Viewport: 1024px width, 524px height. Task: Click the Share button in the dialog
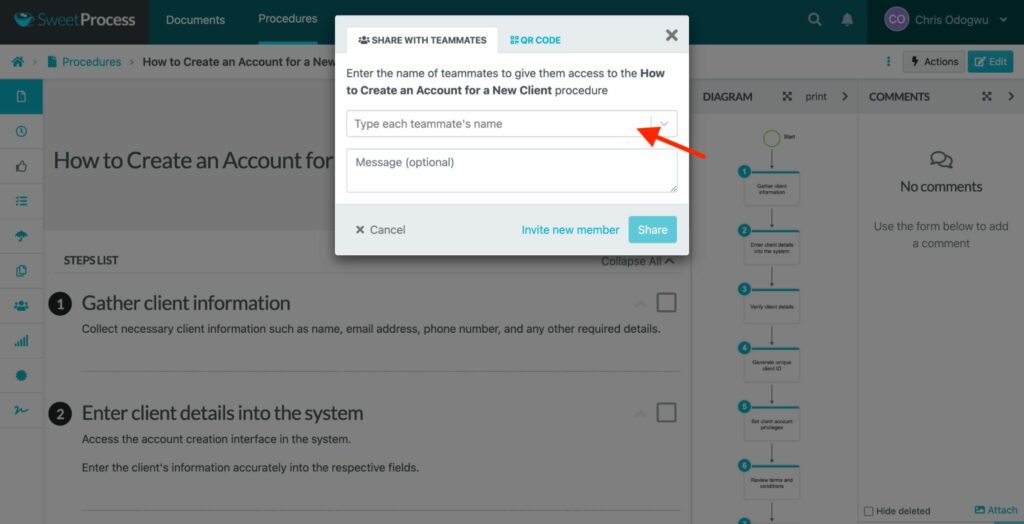point(652,229)
